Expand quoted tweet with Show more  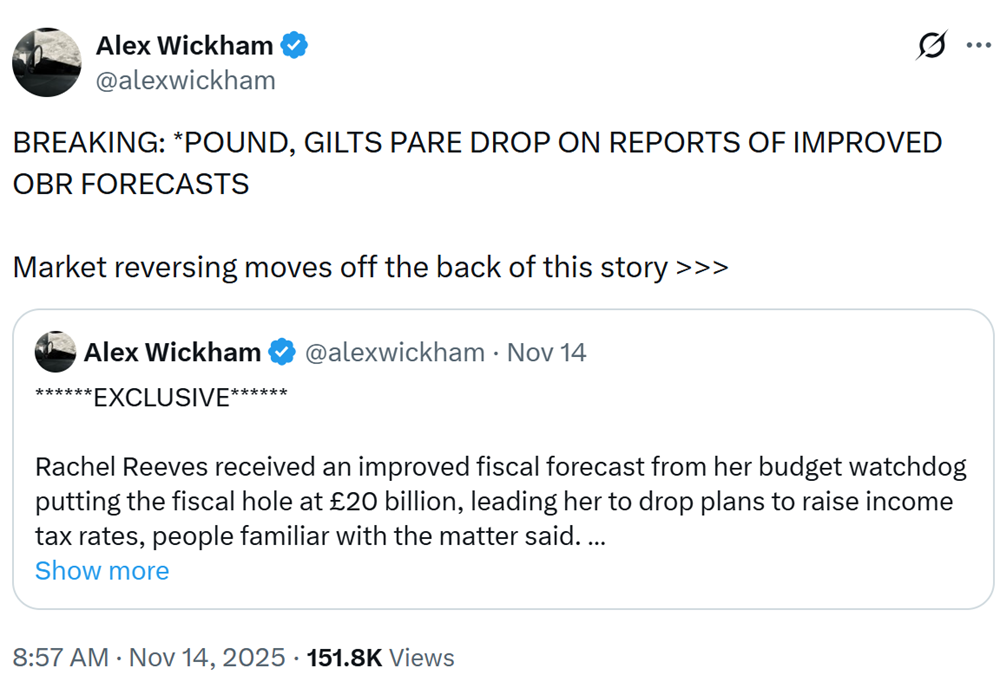pos(102,571)
